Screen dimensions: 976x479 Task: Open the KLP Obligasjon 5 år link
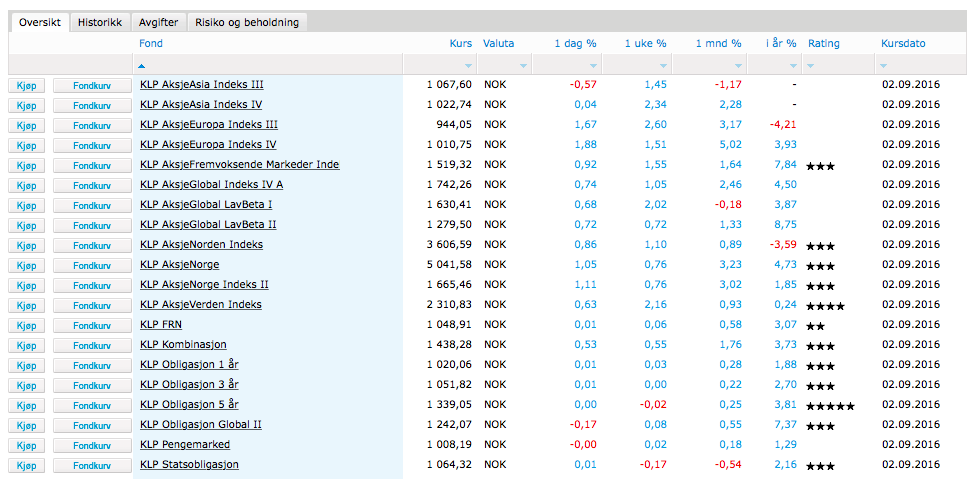point(189,404)
